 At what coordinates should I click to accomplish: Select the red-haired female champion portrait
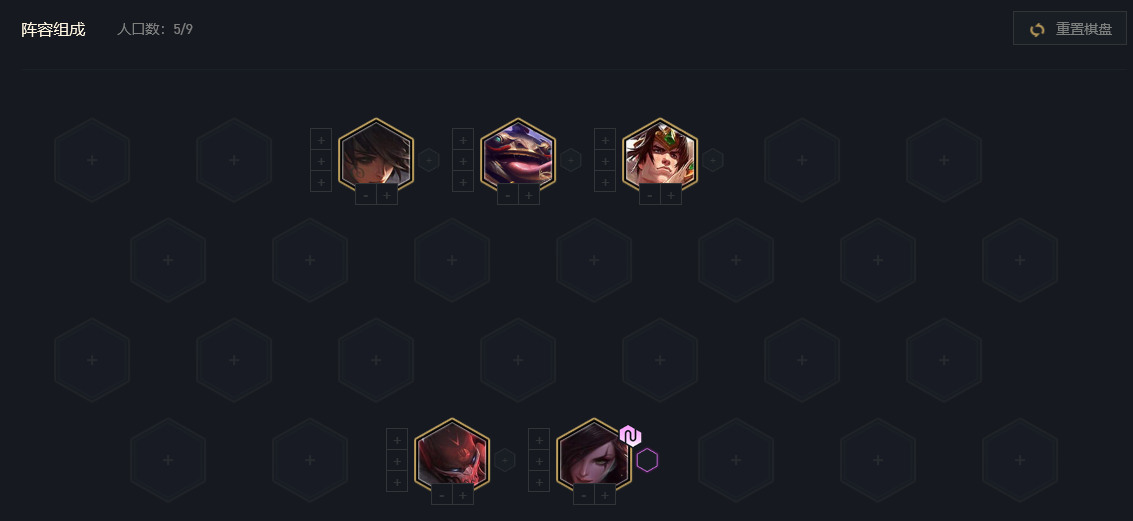[x=594, y=456]
